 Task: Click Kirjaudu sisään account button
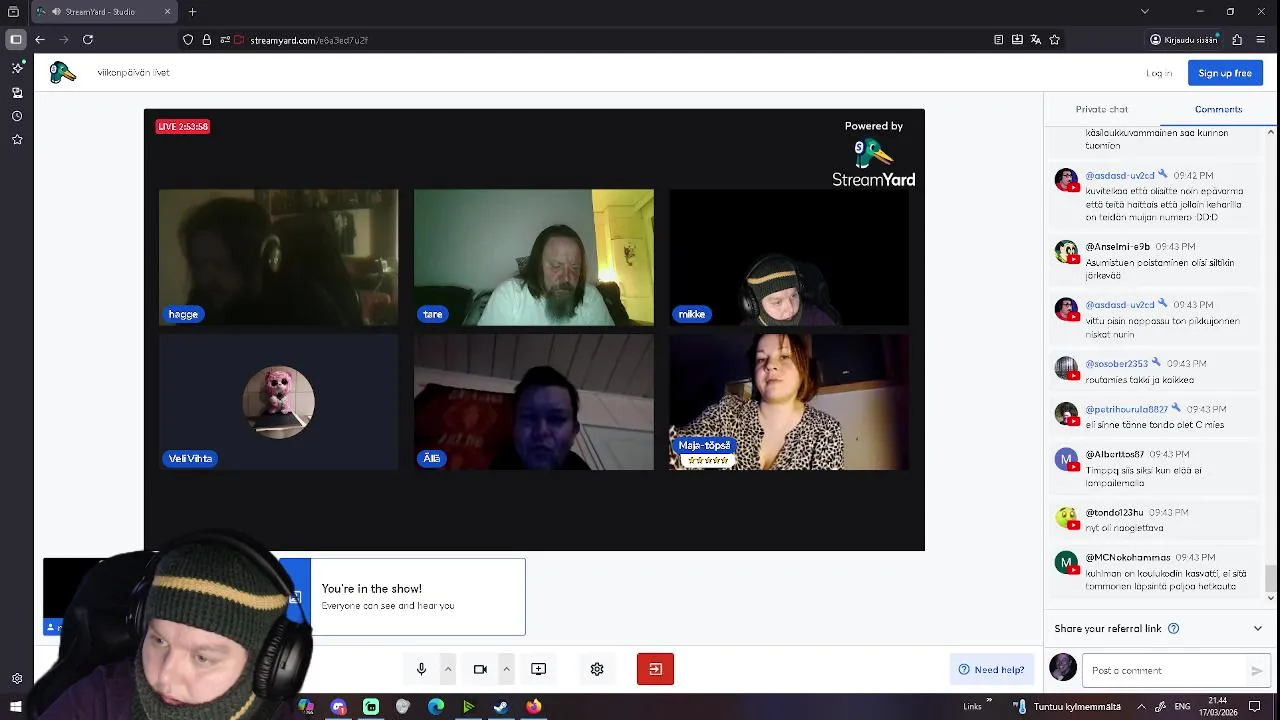tap(1184, 40)
